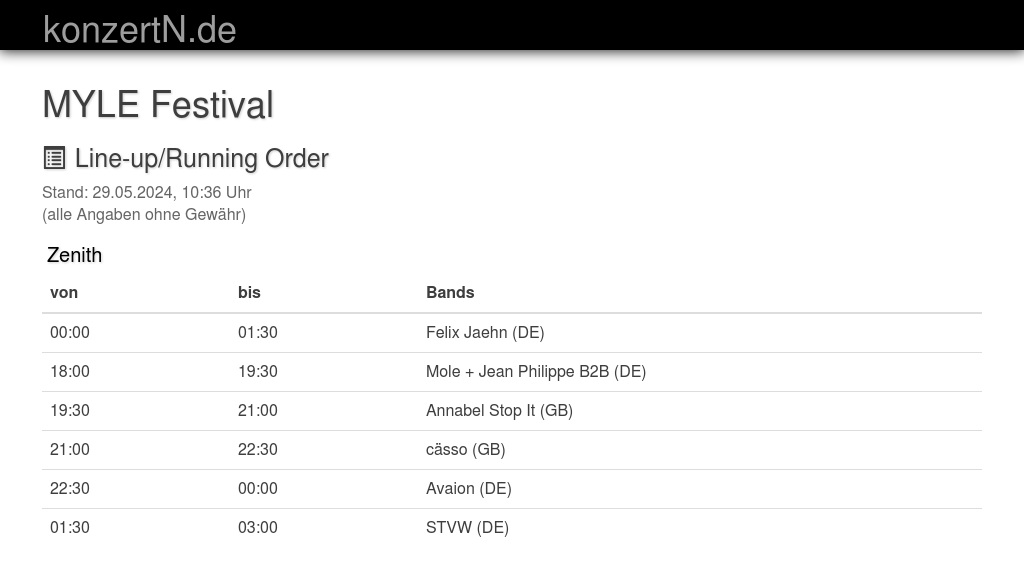
Task: Select the Line-up/Running Order heading text
Action: pos(201,159)
